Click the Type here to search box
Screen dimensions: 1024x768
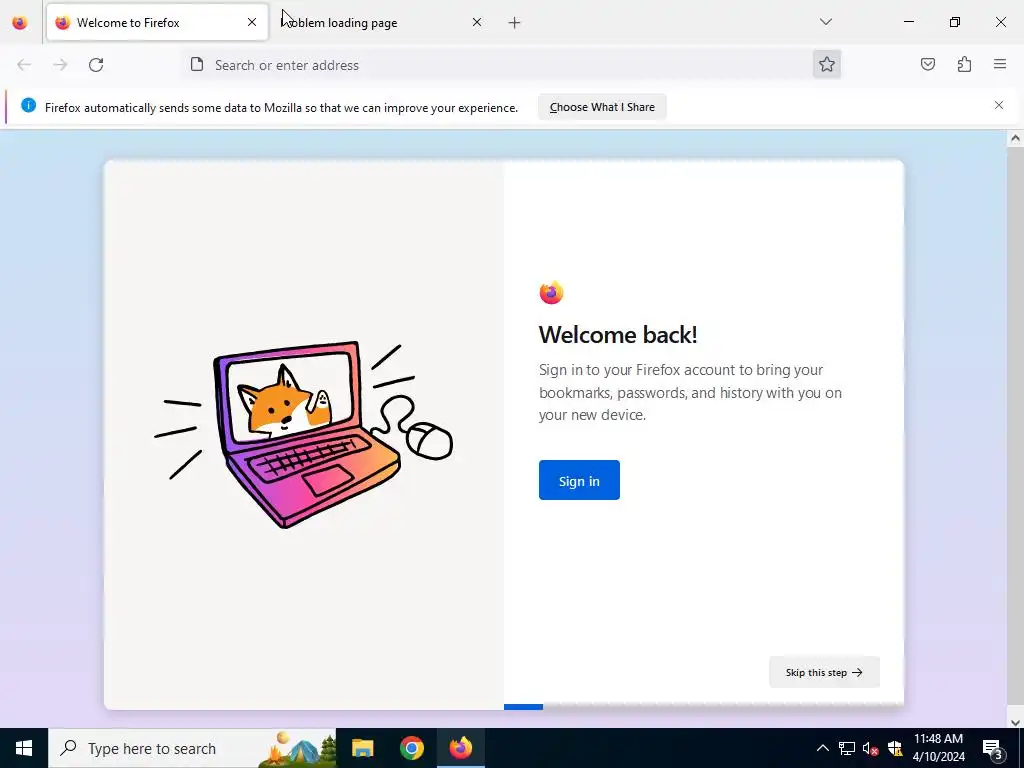click(192, 748)
